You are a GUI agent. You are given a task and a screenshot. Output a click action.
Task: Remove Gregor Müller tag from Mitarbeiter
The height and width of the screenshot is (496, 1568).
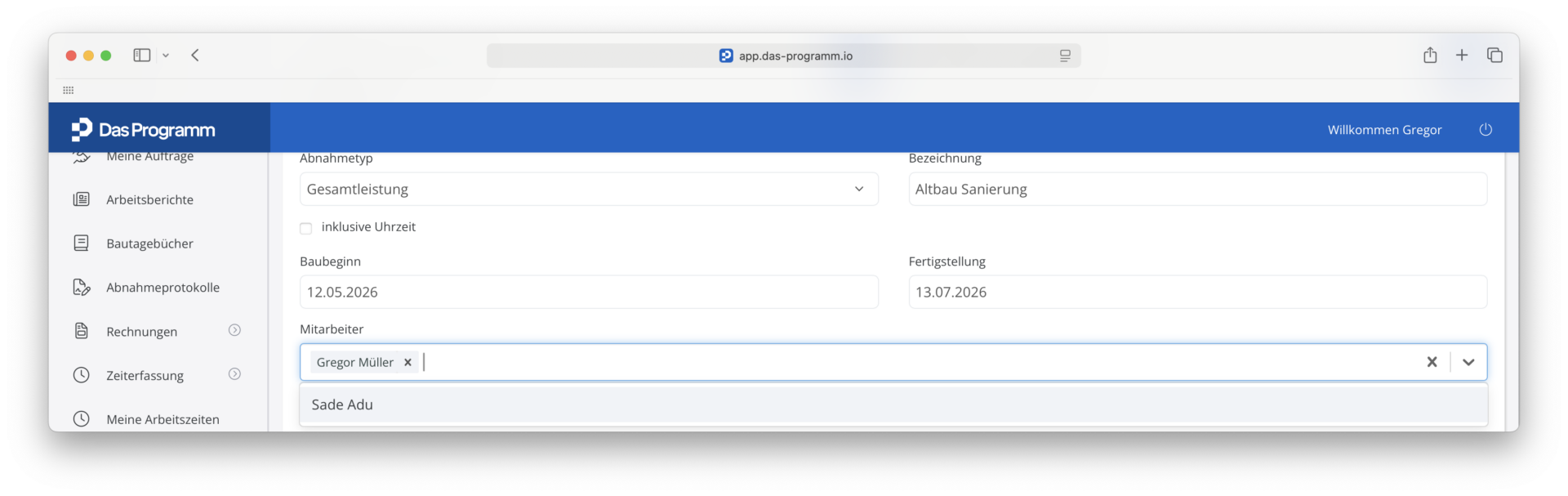click(x=408, y=362)
